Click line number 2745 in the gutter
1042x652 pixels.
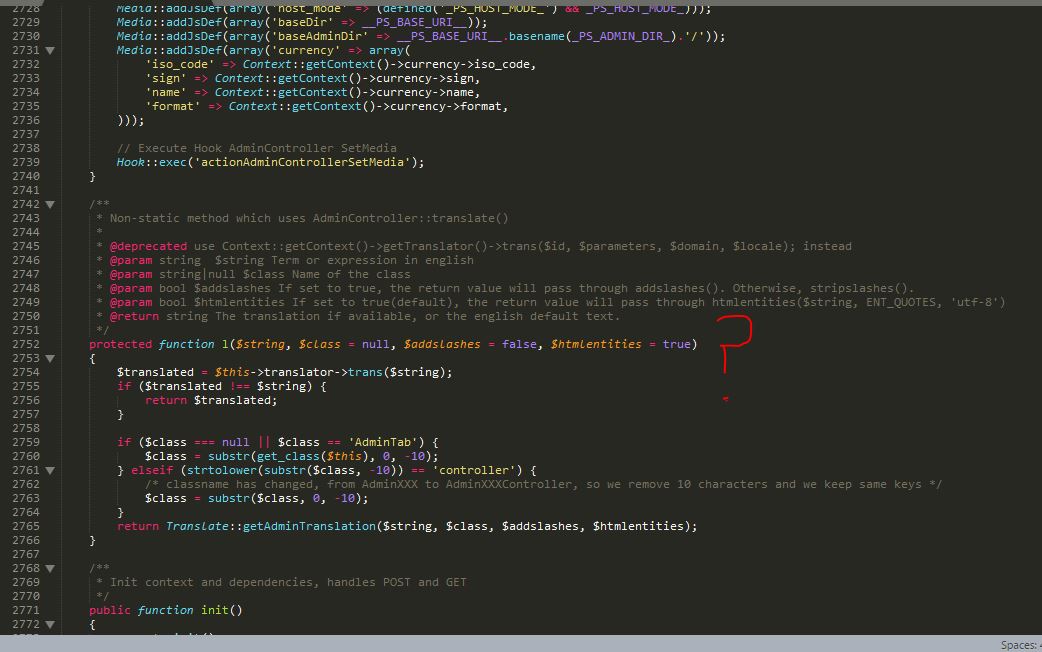click(26, 247)
